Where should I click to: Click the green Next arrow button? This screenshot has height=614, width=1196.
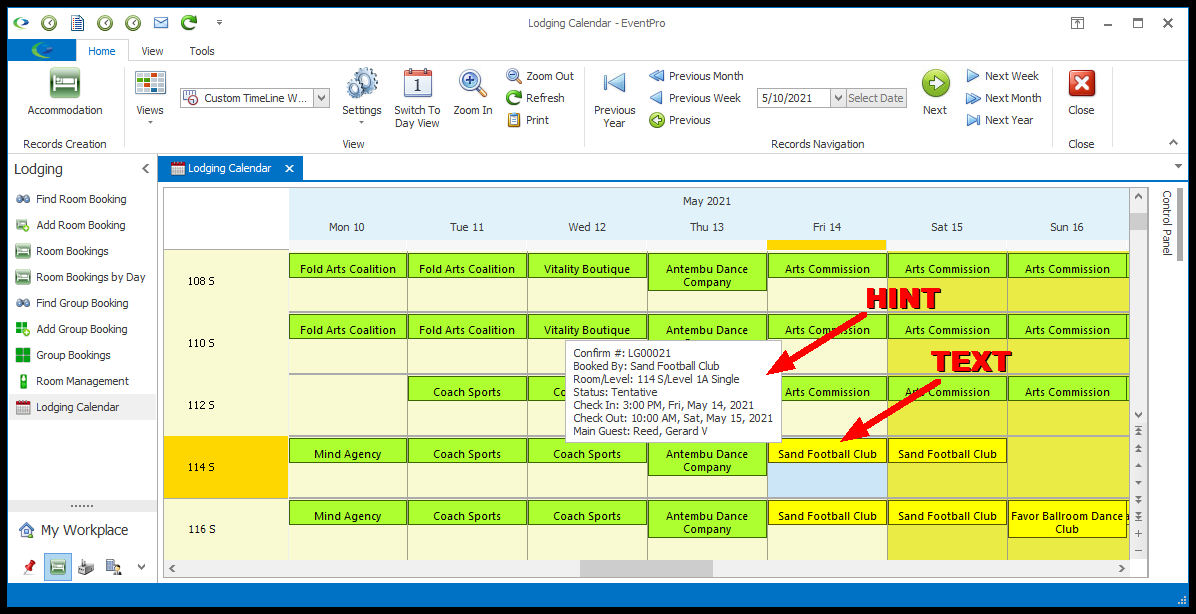pyautogui.click(x=935, y=93)
